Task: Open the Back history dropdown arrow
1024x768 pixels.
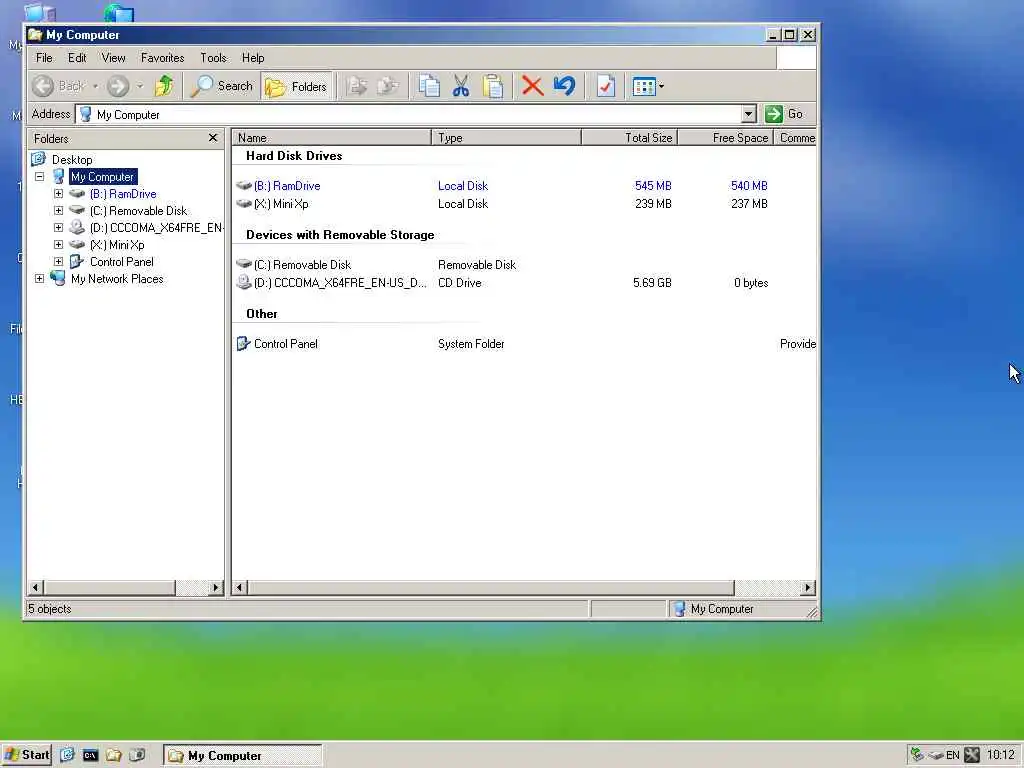Action: tap(95, 86)
